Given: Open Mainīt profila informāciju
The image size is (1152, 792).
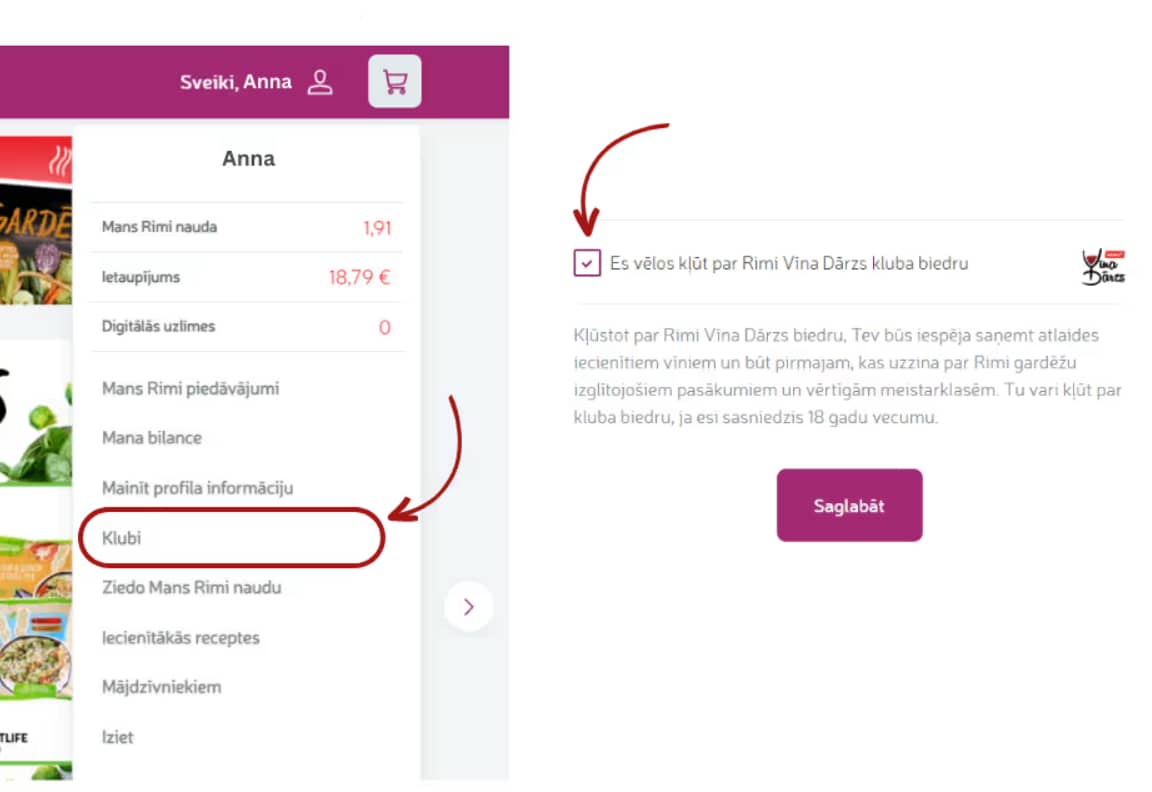Looking at the screenshot, I should pyautogui.click(x=197, y=488).
